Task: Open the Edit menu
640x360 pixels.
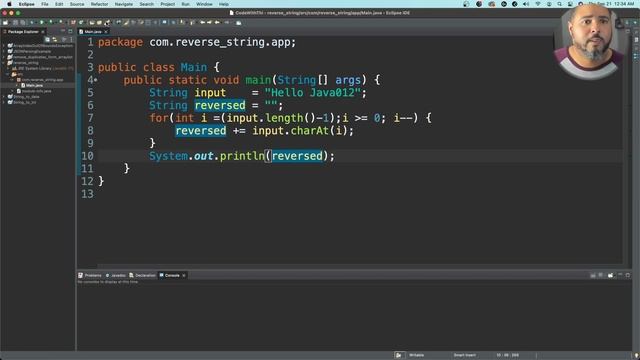Action: pos(59,4)
